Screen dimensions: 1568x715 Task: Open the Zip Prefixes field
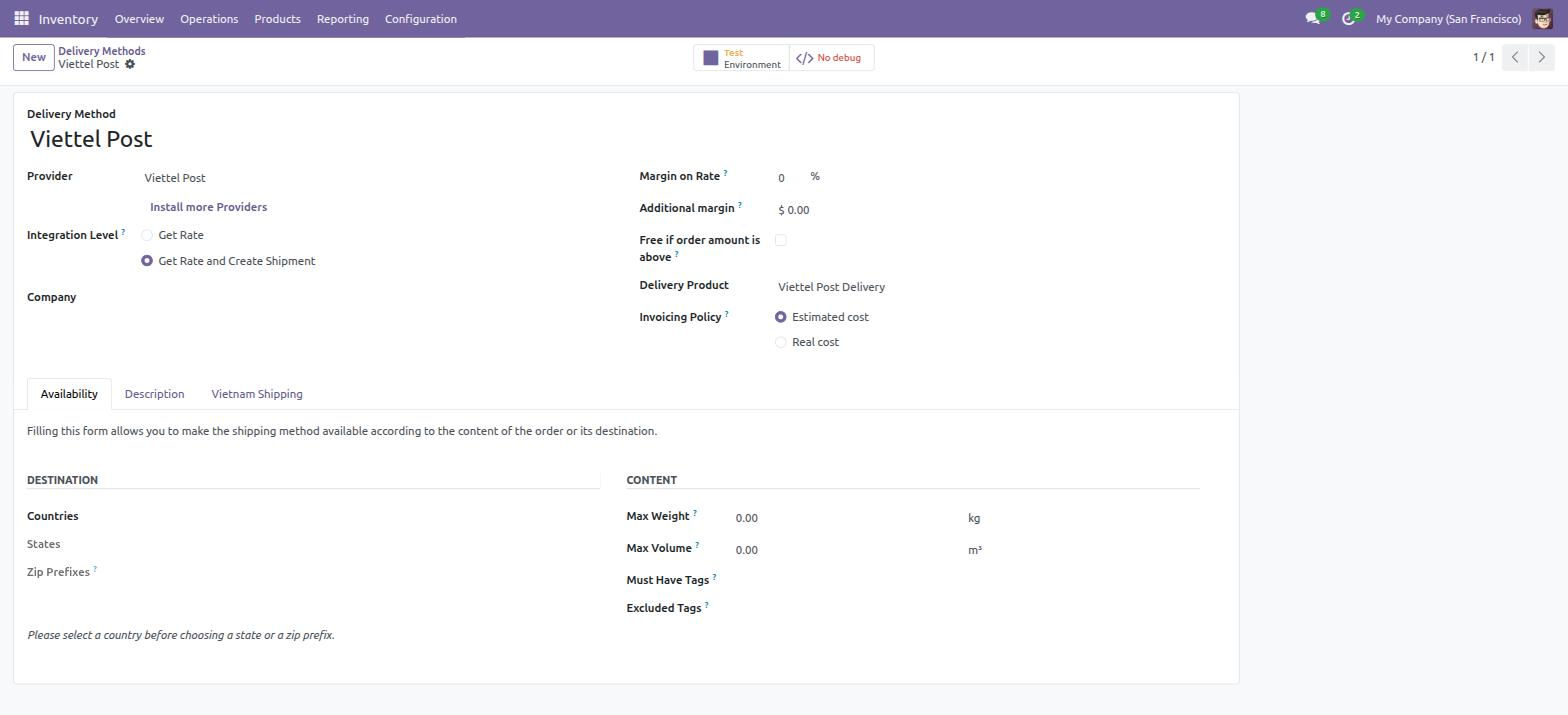366,573
